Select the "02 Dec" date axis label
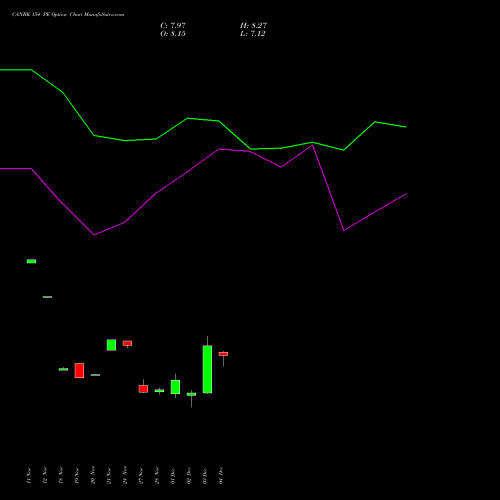Screen dimensions: 500x500 click(x=189, y=475)
